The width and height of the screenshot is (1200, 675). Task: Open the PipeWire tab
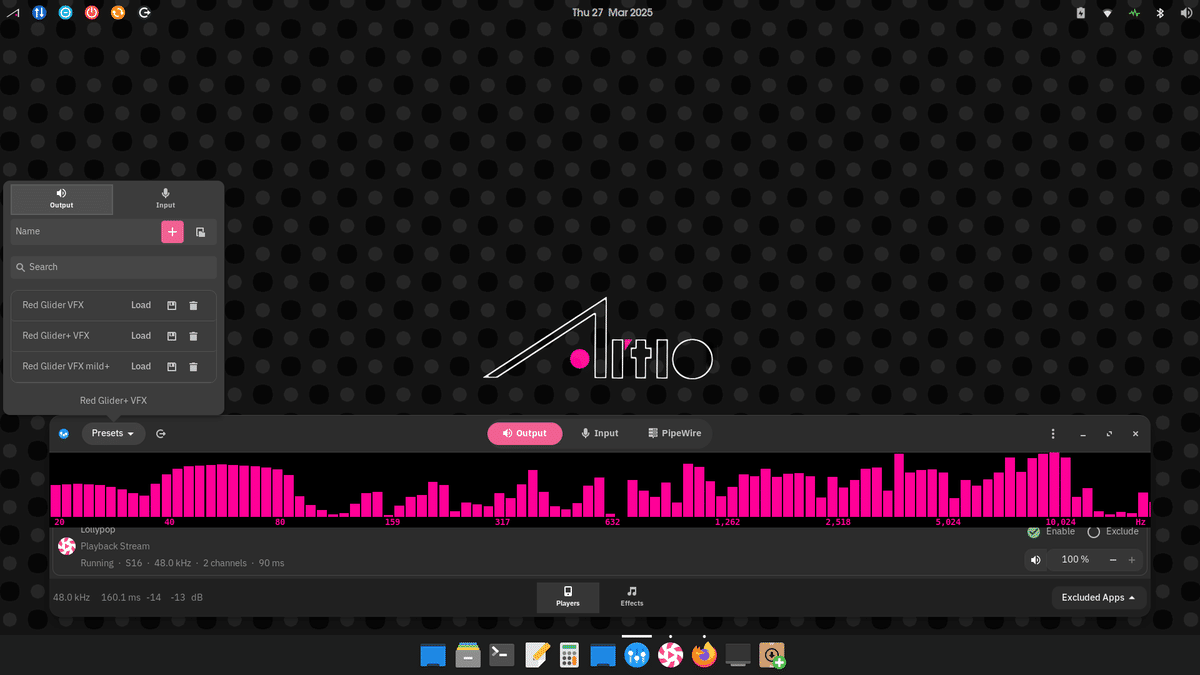[x=675, y=433]
